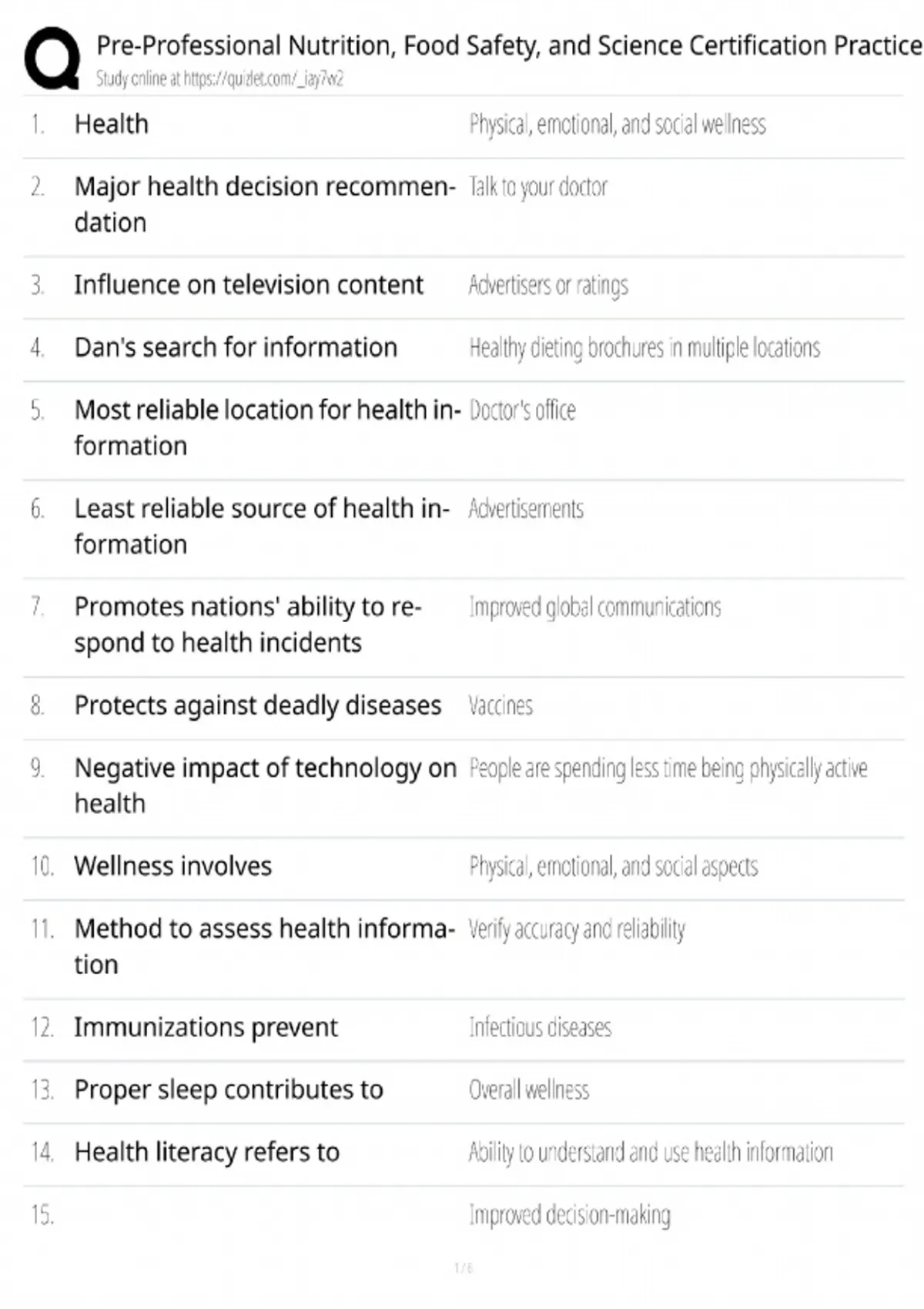The height and width of the screenshot is (1309, 924).
Task: Click 'Verify accuracy and reliability' definition
Action: (x=577, y=929)
